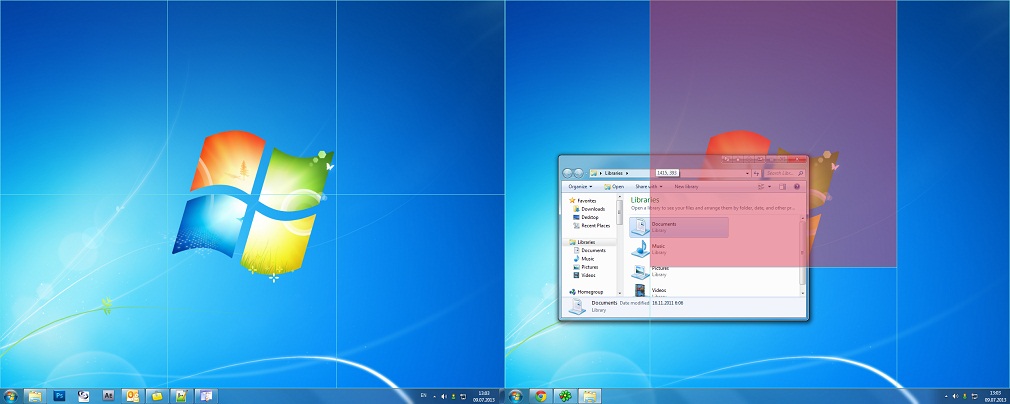The image size is (1010, 404).
Task: Click the taskbar clock showing 13:03
Action: pos(484,395)
